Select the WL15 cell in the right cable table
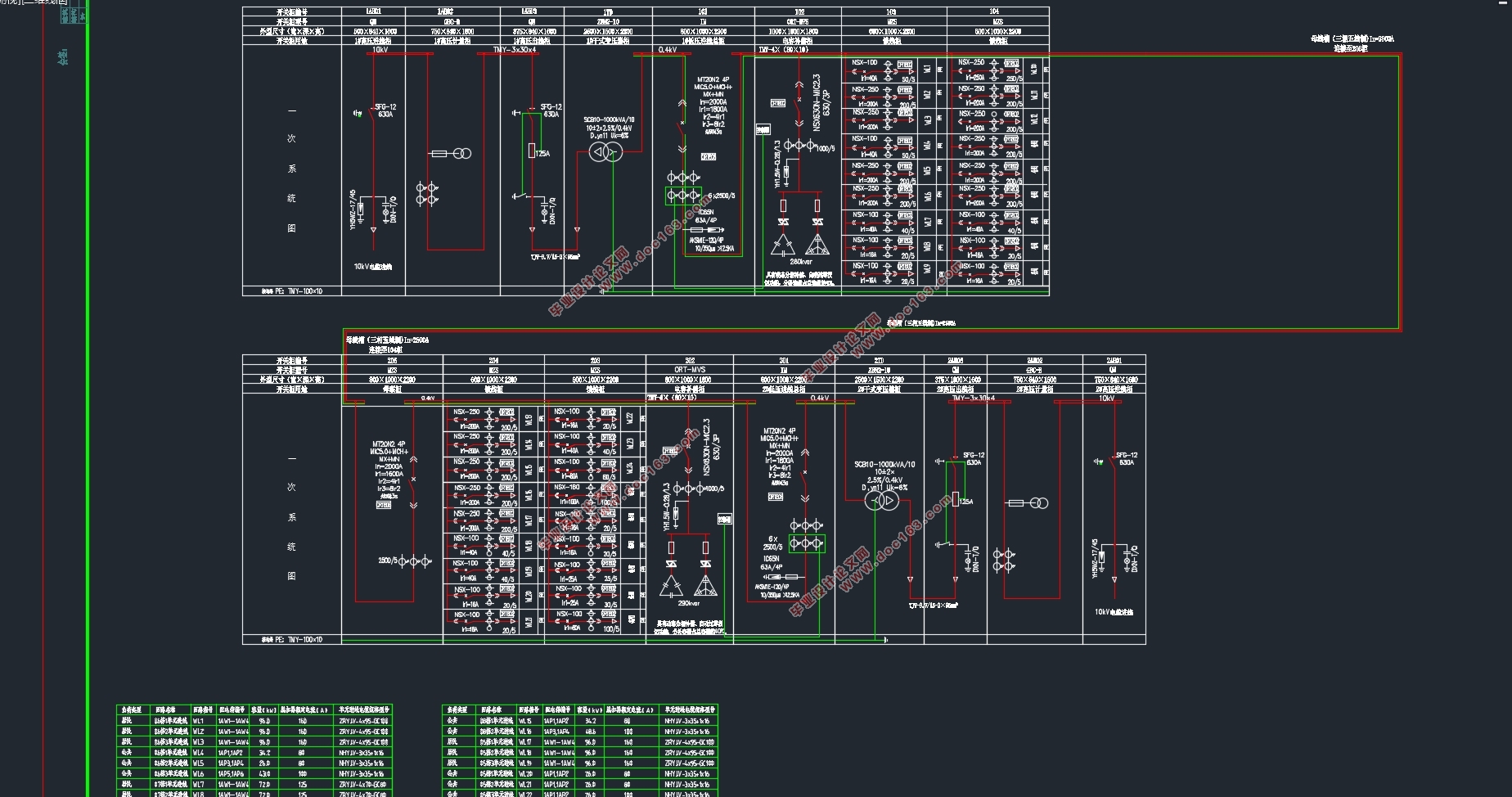The width and height of the screenshot is (1512, 797). point(528,722)
